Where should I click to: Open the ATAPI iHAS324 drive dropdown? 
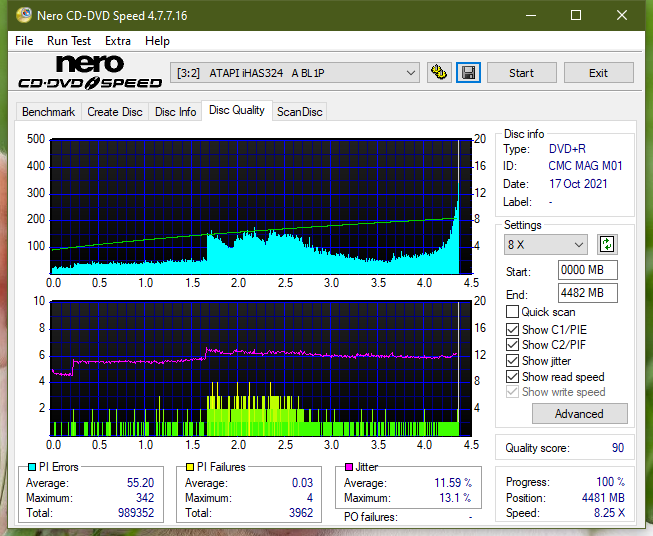pyautogui.click(x=295, y=73)
